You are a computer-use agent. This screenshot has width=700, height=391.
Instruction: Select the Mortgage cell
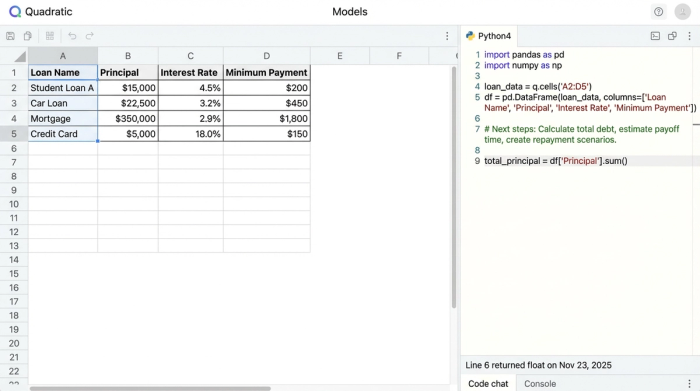click(63, 119)
